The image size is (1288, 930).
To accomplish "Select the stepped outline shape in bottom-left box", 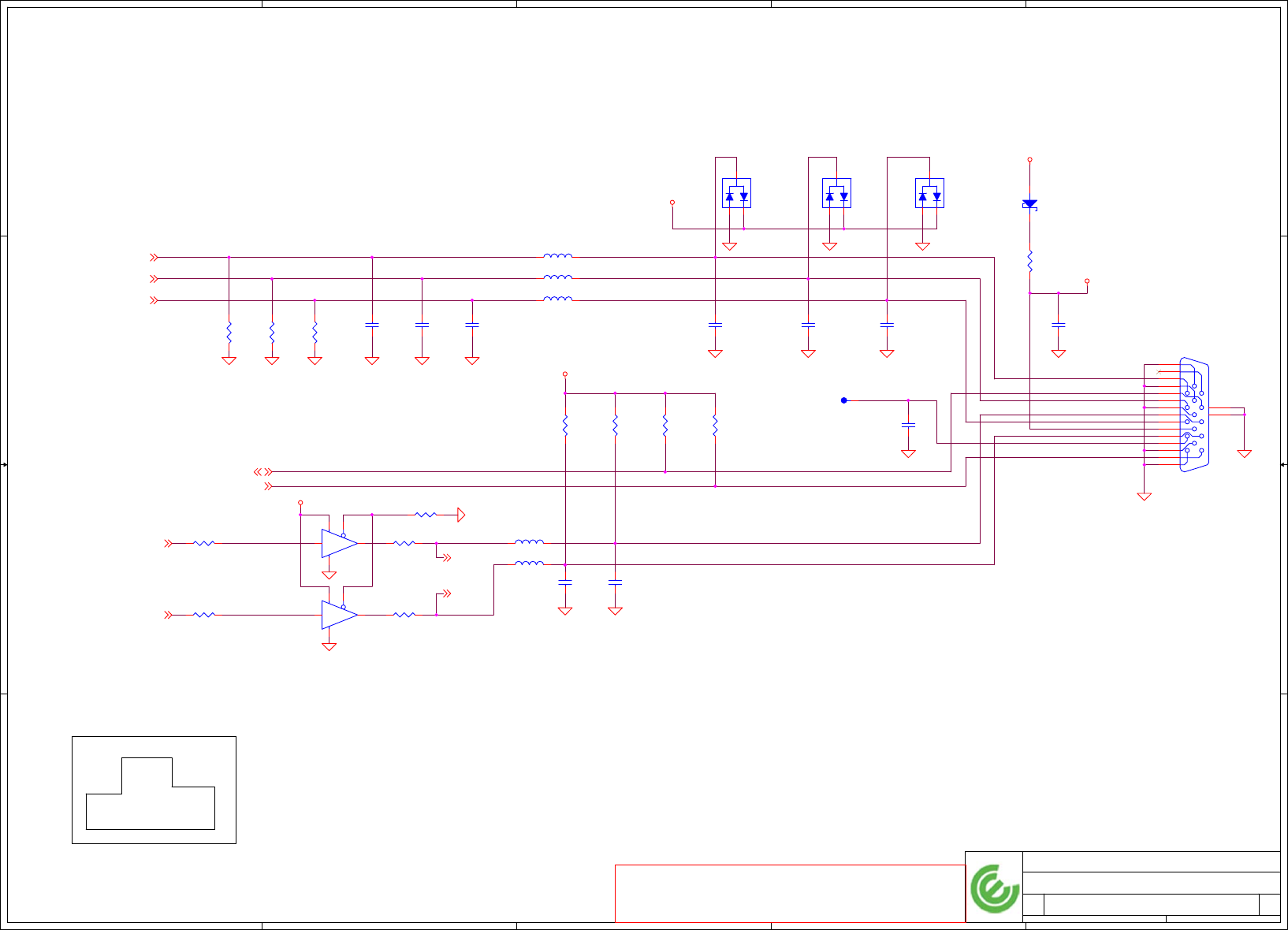I will click(x=150, y=794).
